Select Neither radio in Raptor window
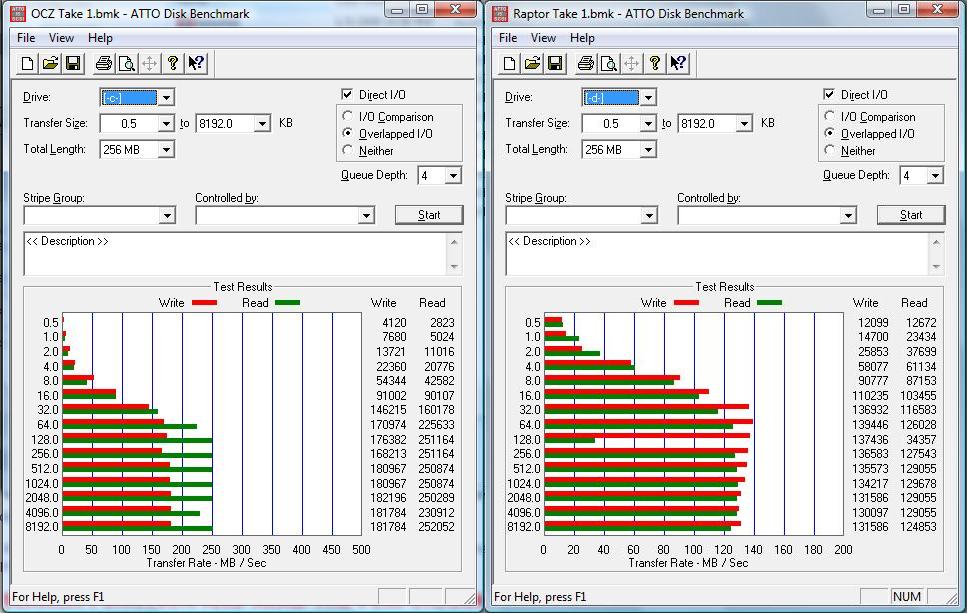The height and width of the screenshot is (614, 968). (830, 150)
